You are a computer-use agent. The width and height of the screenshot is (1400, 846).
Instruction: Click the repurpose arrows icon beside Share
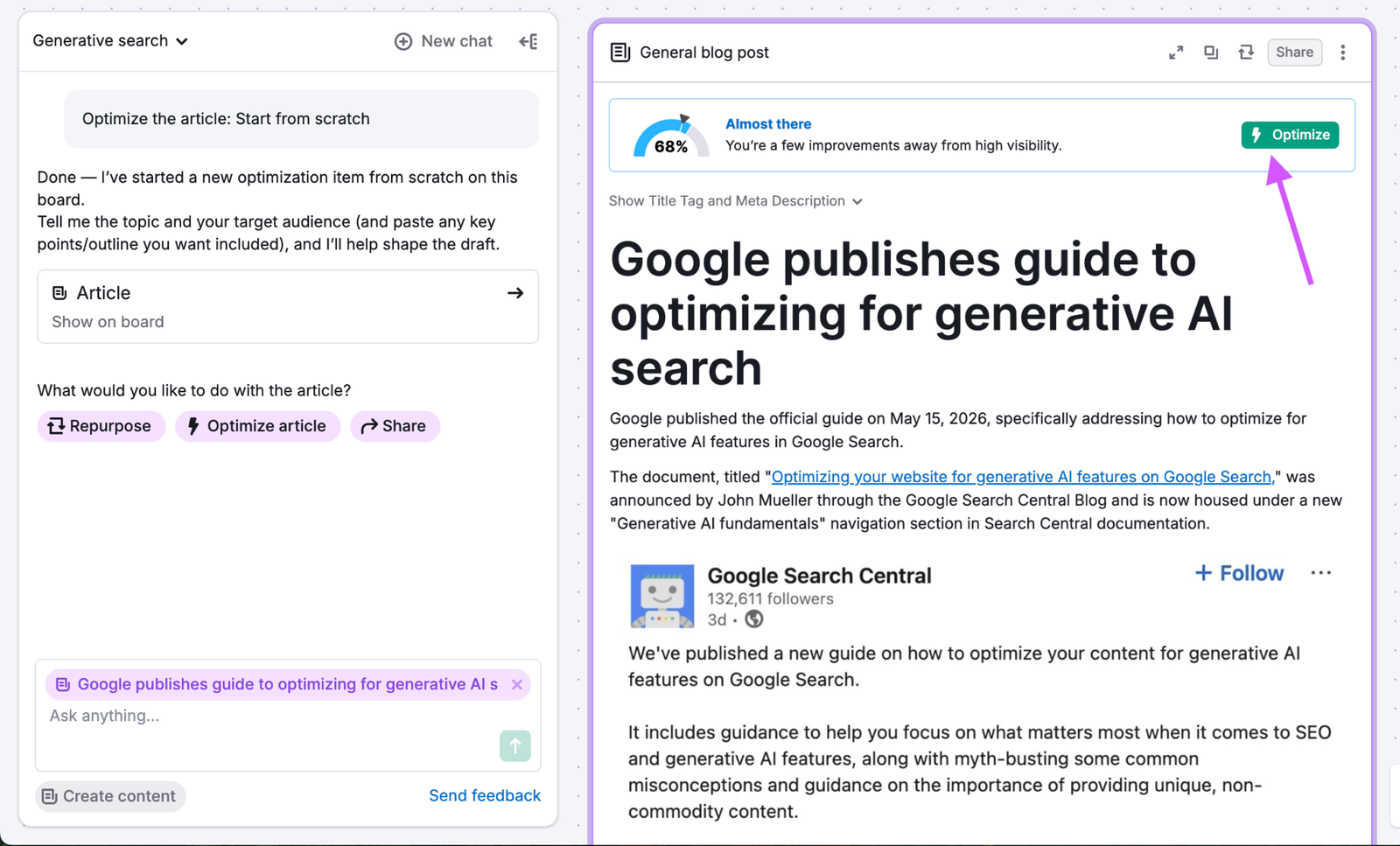[x=1246, y=52]
